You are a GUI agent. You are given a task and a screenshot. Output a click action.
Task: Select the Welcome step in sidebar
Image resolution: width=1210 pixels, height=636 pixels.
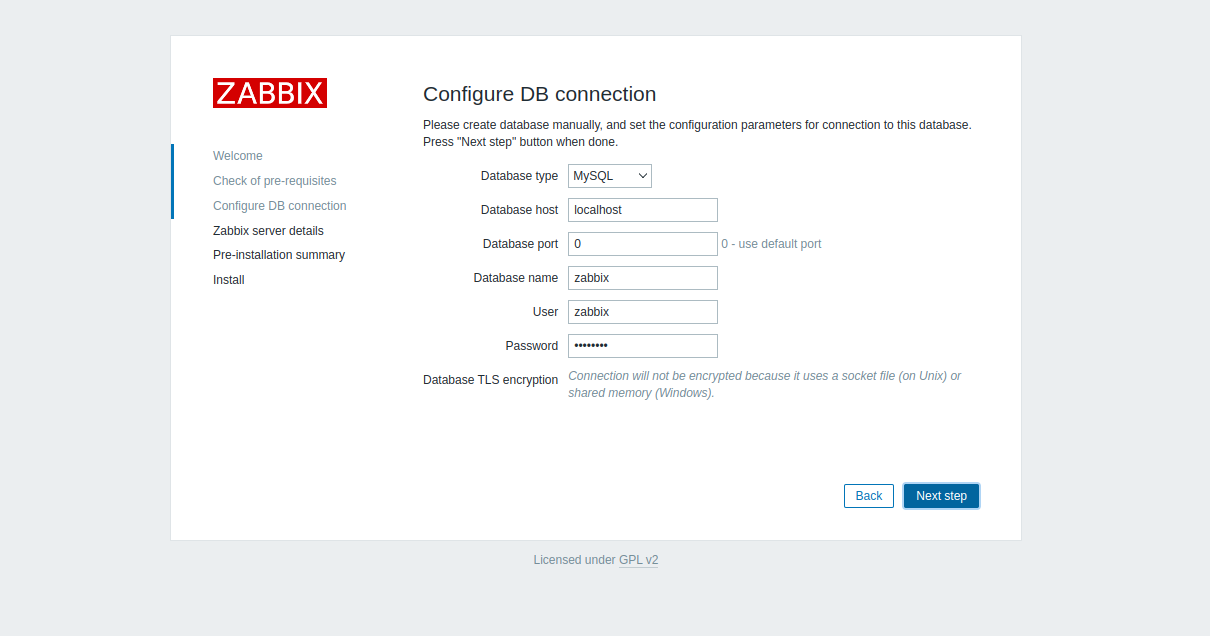pyautogui.click(x=238, y=156)
